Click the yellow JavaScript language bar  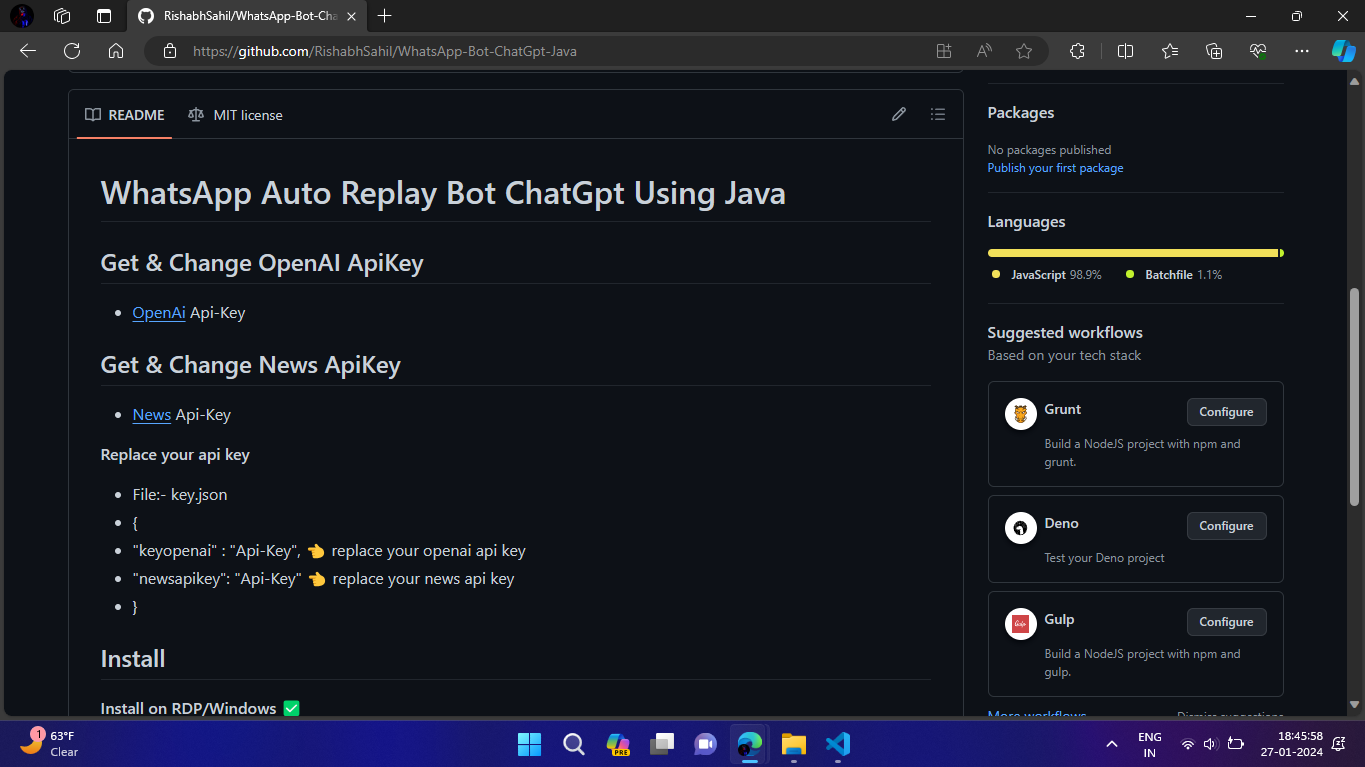pos(1132,253)
